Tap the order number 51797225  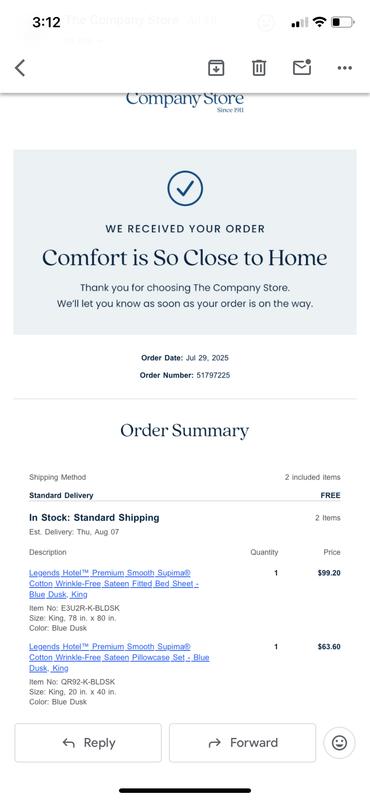pos(213,375)
